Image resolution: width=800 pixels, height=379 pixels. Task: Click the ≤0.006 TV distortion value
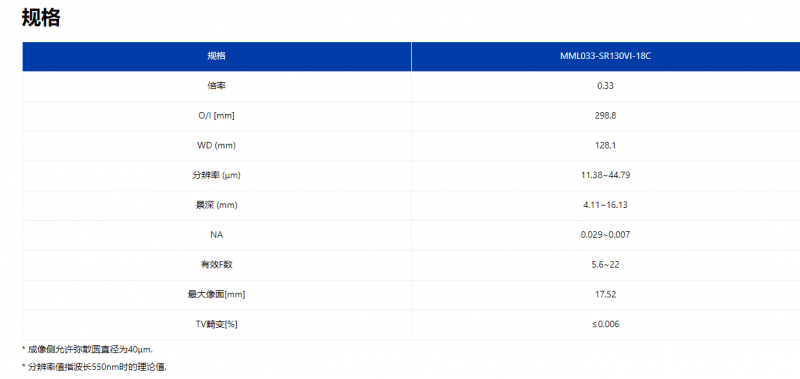[x=605, y=324]
